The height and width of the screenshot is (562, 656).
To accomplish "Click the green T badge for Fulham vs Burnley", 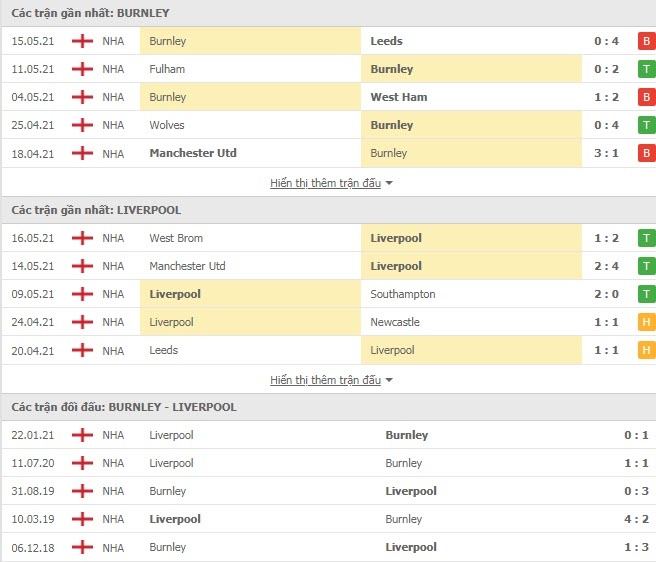I will point(646,69).
